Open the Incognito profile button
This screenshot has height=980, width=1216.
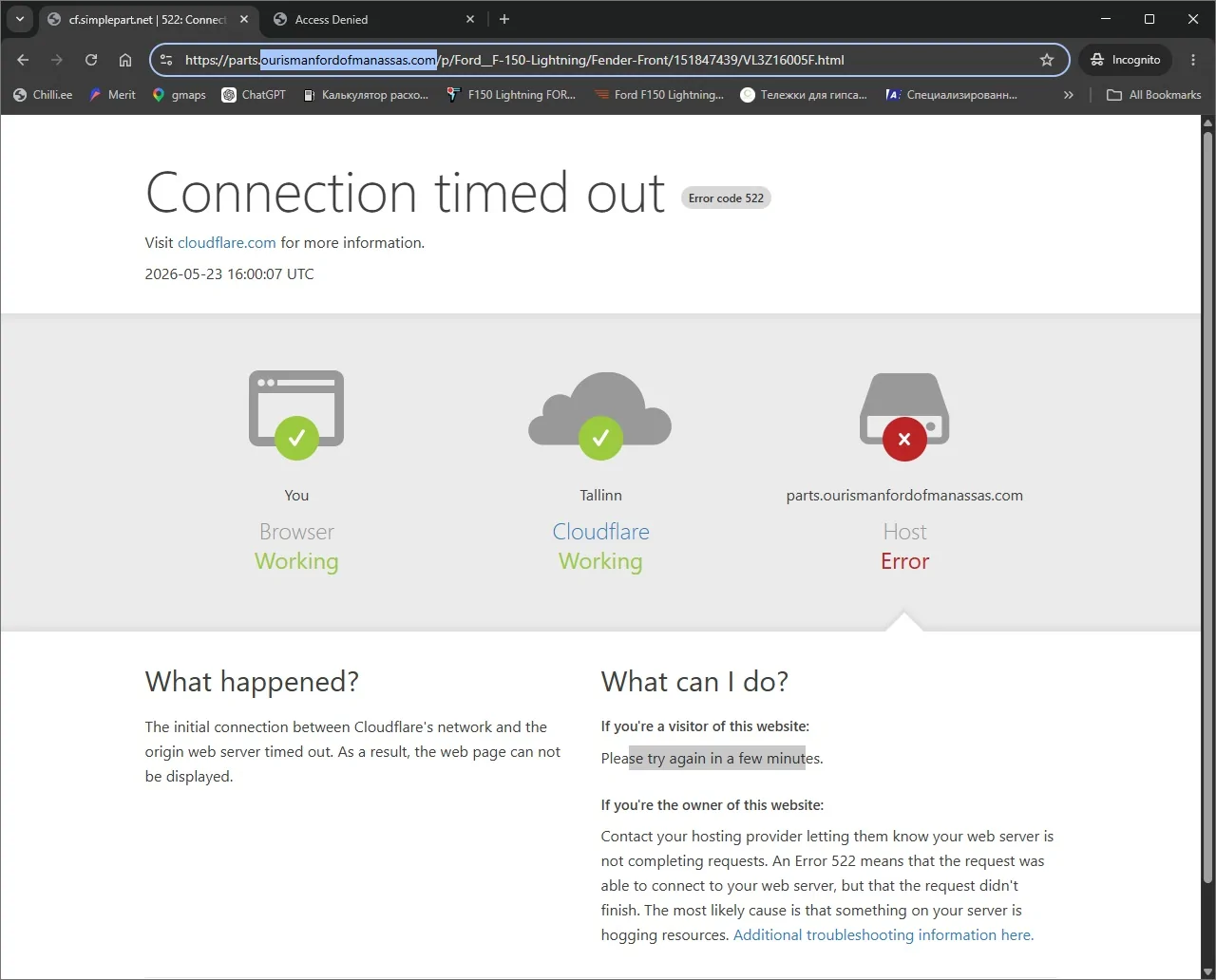[1126, 60]
